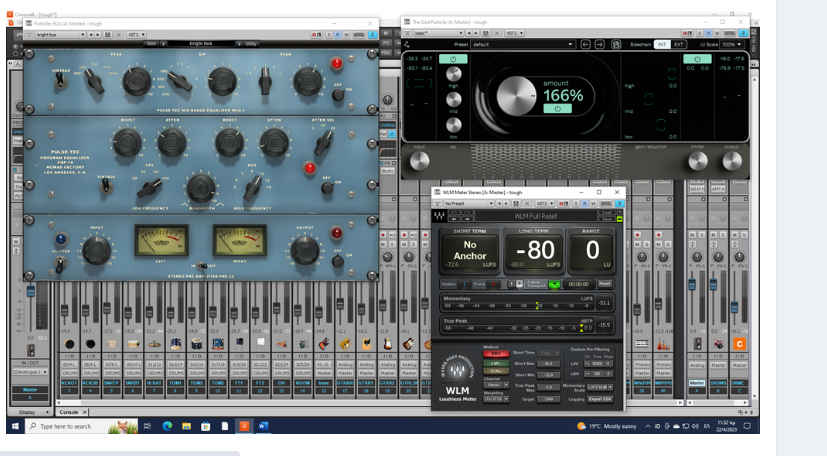Screen dimensions: 827x456
Task: Click the EQP-1A Bandwidth knob
Action: point(201,188)
